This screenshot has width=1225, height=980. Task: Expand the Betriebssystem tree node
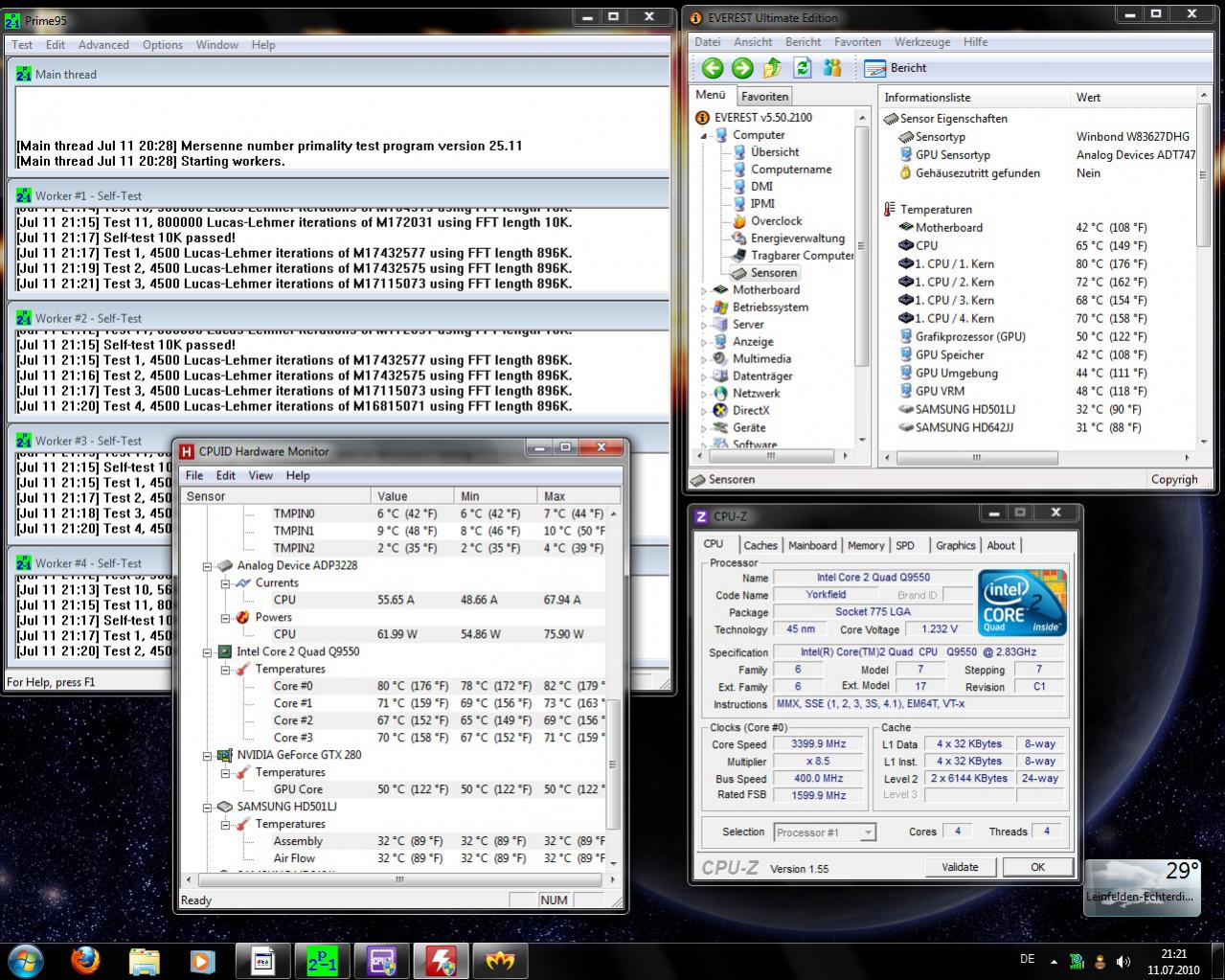click(704, 308)
